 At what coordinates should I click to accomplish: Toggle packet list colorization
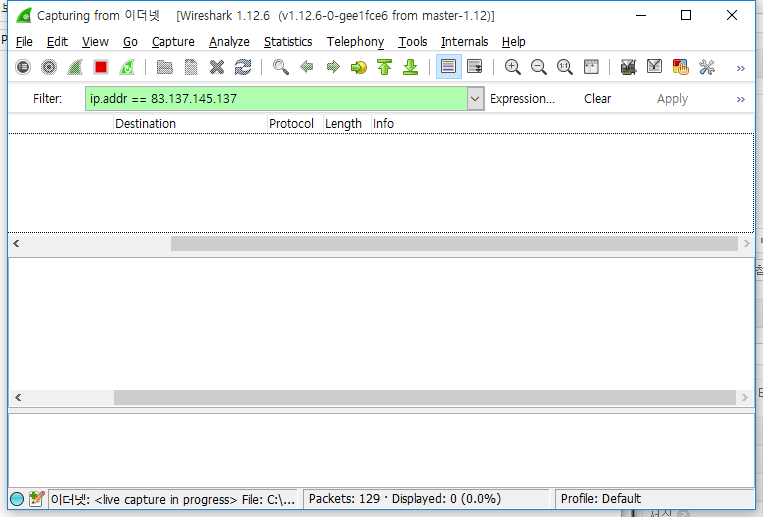tap(448, 67)
